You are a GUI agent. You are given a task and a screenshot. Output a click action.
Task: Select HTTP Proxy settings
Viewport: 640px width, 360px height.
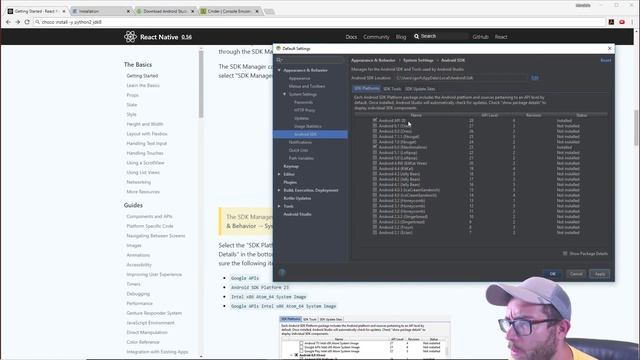pyautogui.click(x=304, y=110)
